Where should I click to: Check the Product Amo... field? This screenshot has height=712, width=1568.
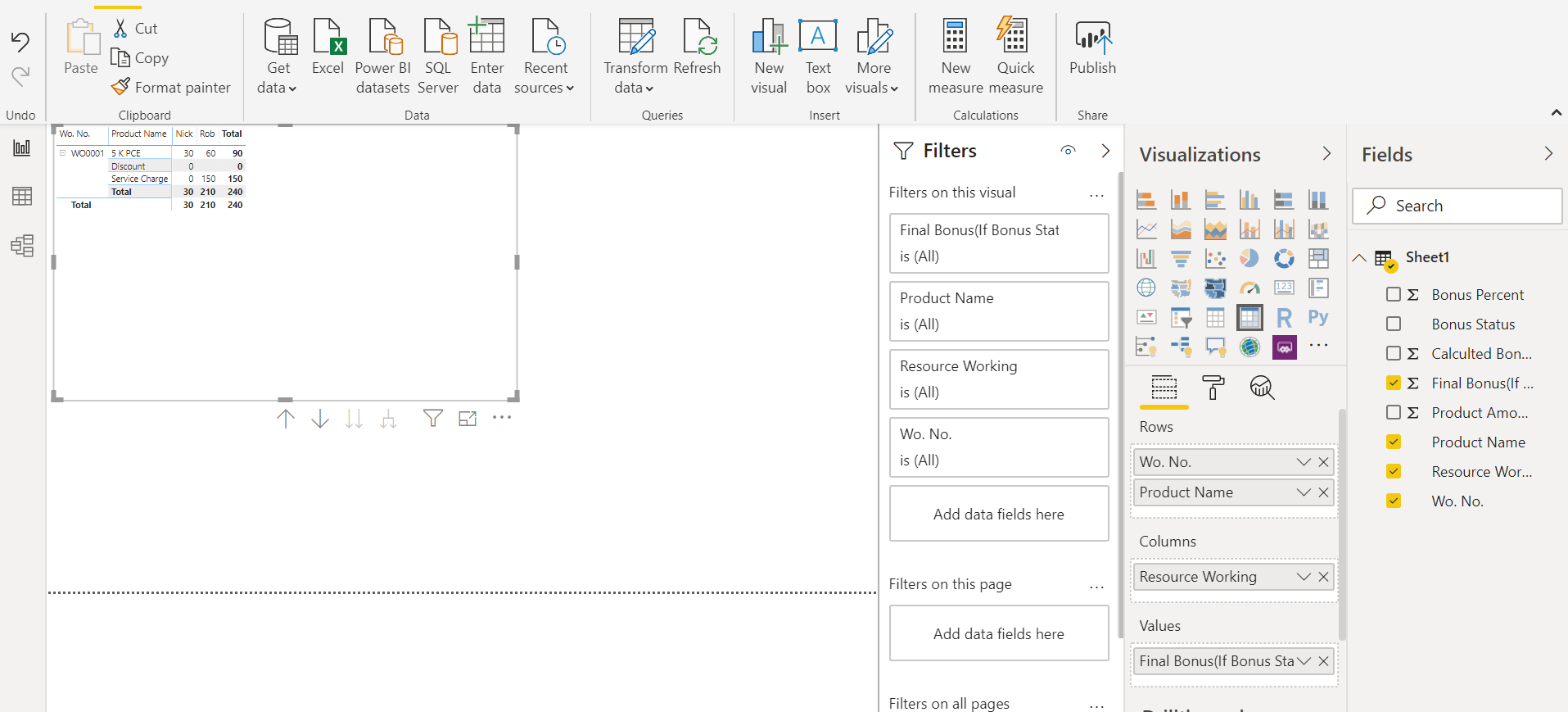click(x=1394, y=413)
